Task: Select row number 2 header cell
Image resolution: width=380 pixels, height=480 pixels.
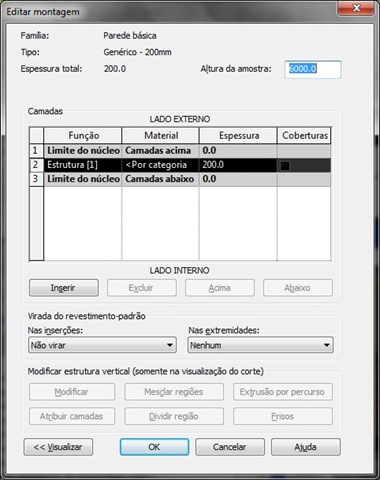Action: 36,165
